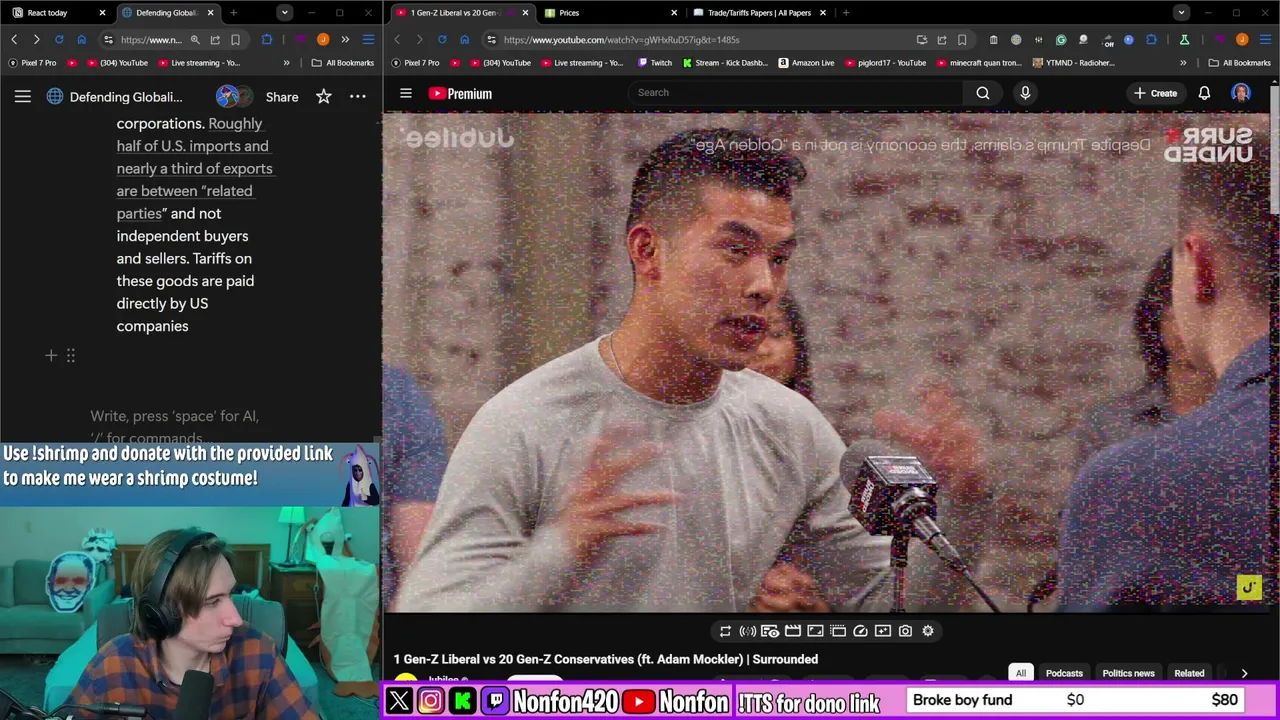Image resolution: width=1280 pixels, height=720 pixels.
Task: Open new tab in left browser window
Action: pos(233,12)
